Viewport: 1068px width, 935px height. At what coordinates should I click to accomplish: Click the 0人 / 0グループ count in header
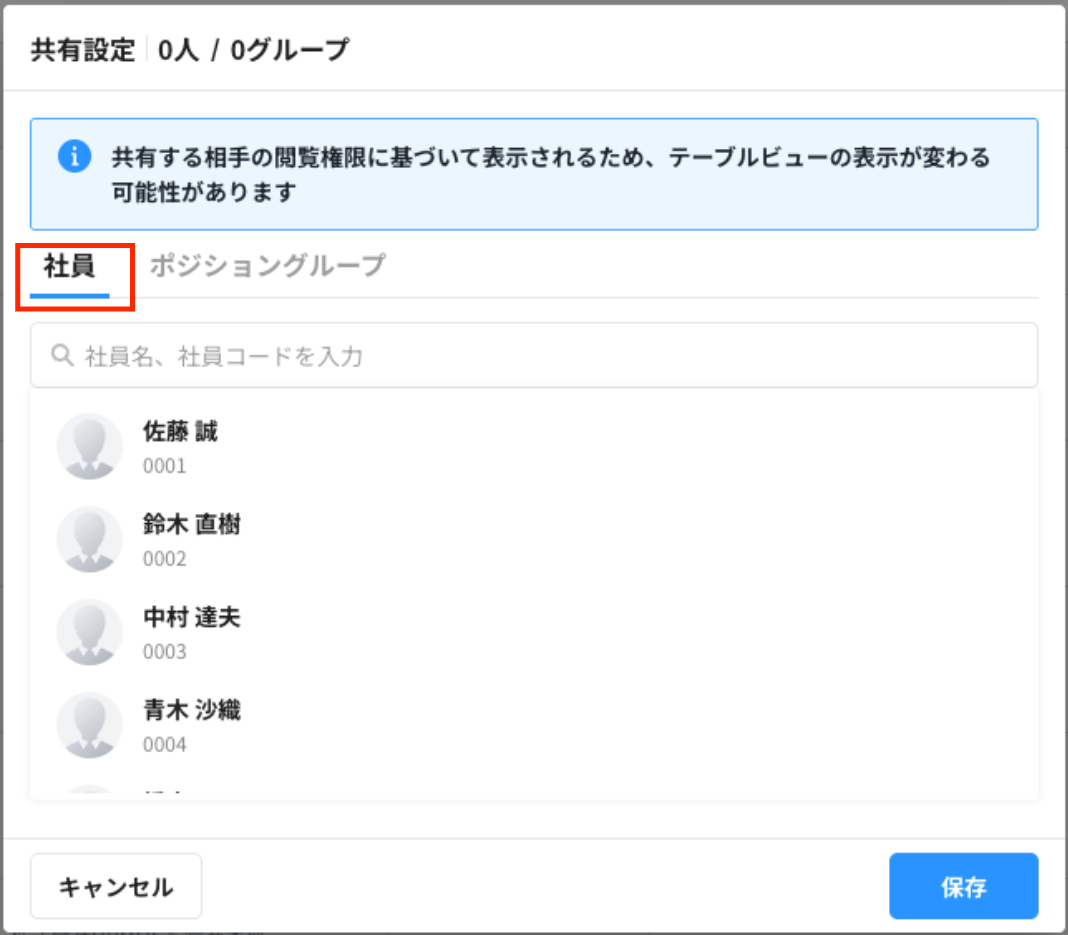pyautogui.click(x=254, y=50)
